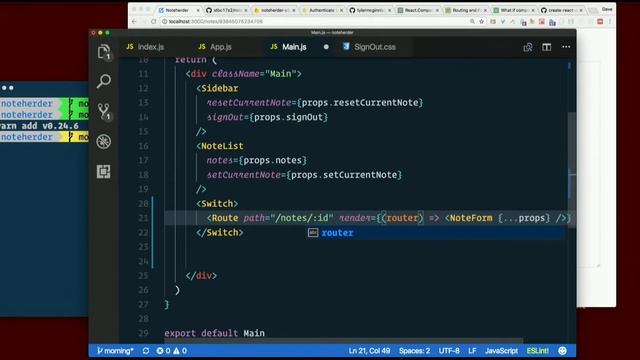The image size is (640, 360).
Task: Click on export default Main line
Action: pos(214,333)
